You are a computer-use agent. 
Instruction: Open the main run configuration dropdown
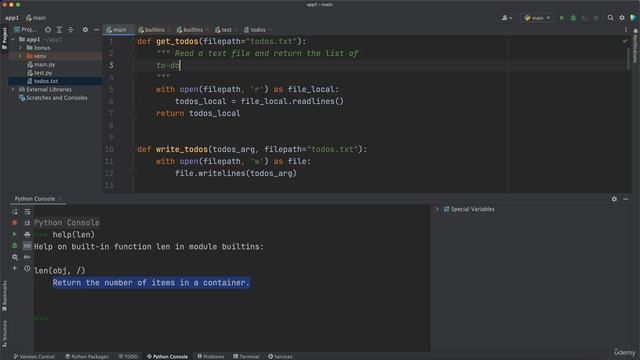pos(537,18)
